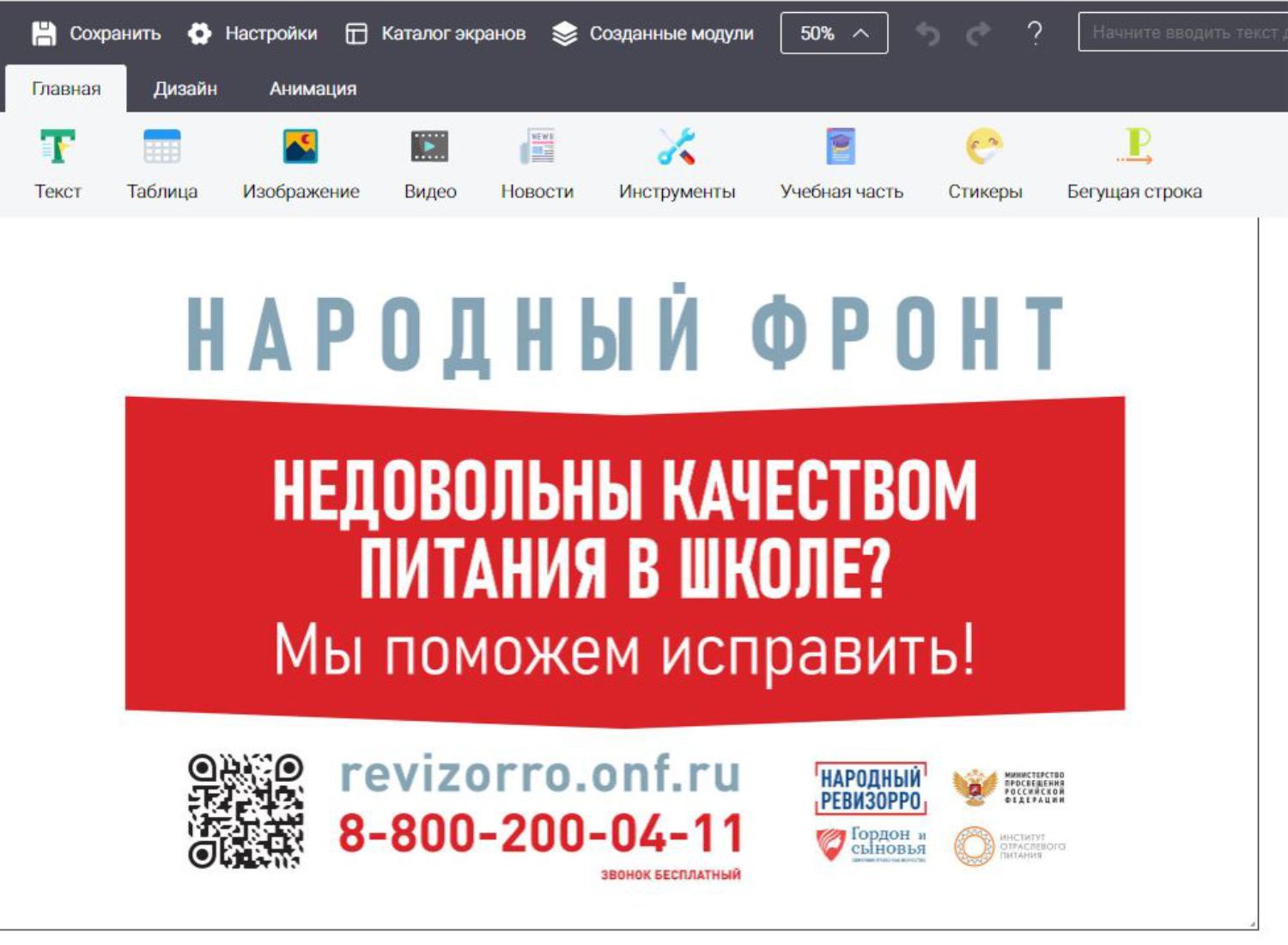Undo the last action

point(928,34)
